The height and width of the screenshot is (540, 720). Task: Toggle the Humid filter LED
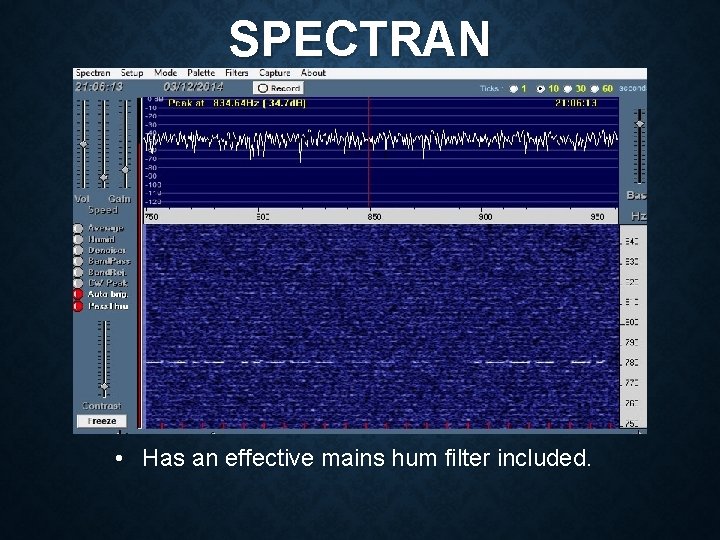point(78,239)
